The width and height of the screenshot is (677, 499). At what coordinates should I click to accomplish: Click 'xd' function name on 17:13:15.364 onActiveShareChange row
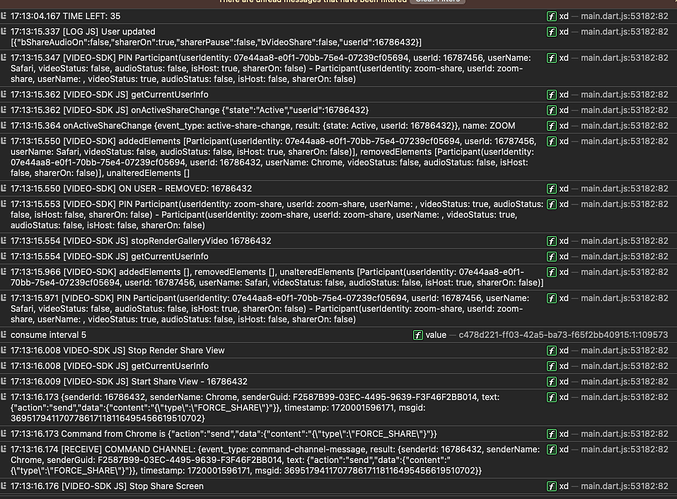[x=564, y=126]
